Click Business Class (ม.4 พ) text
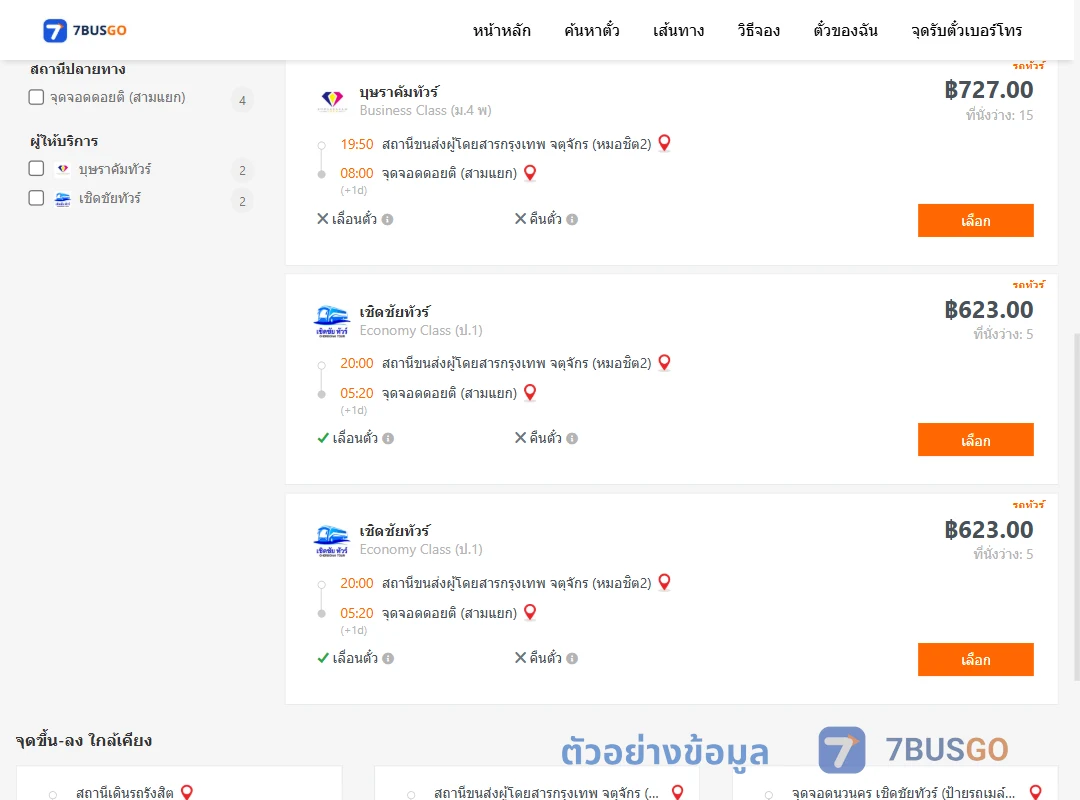The height and width of the screenshot is (800, 1080). (x=426, y=110)
